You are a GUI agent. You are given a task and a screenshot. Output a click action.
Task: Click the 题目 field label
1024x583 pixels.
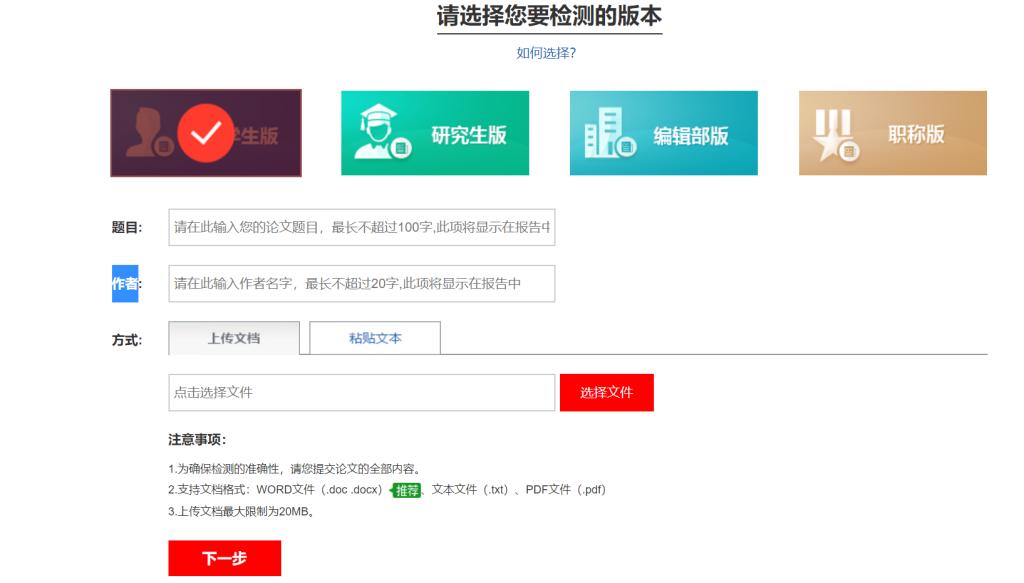(x=126, y=228)
